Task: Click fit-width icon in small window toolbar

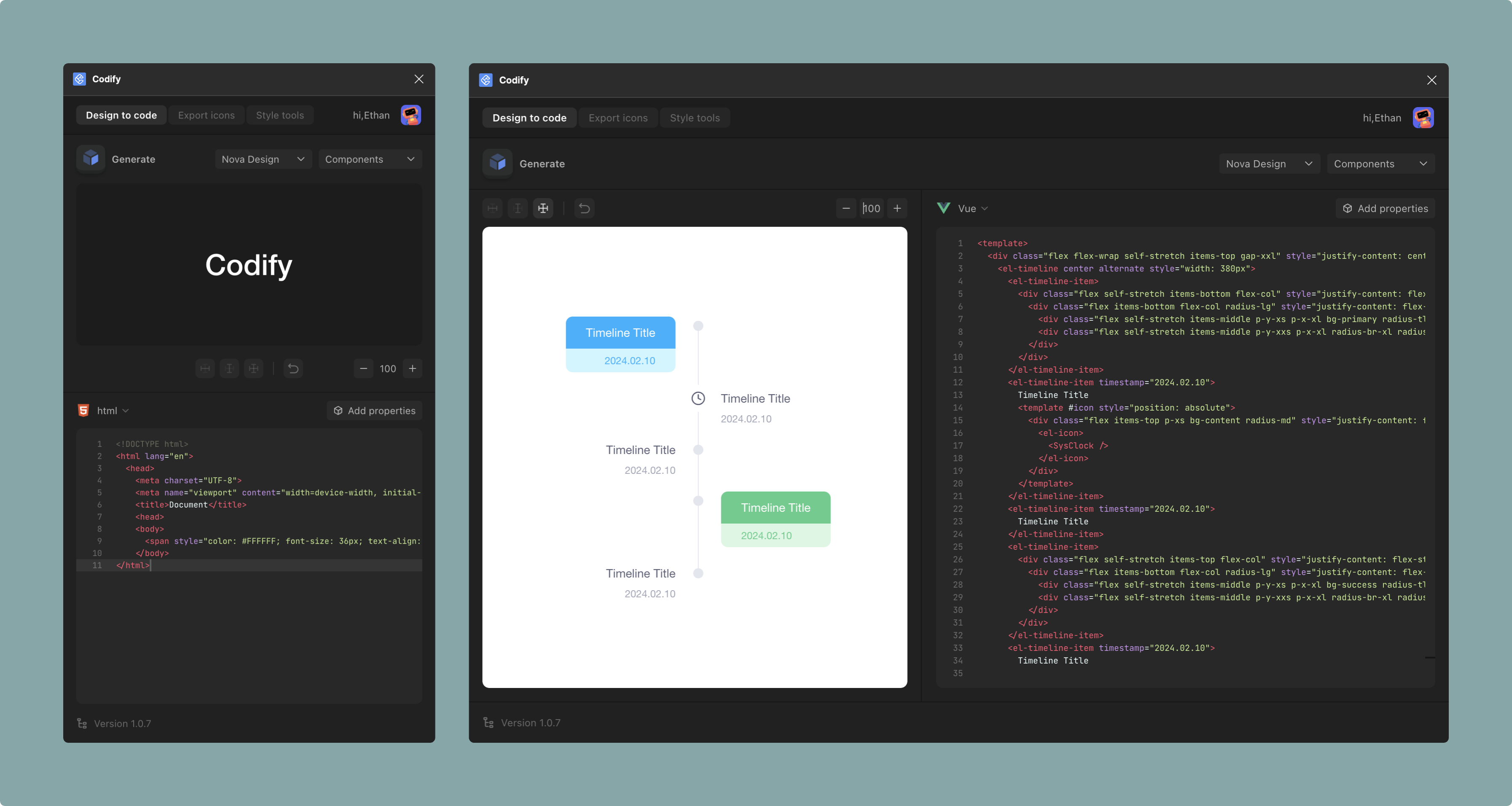Action: click(205, 369)
